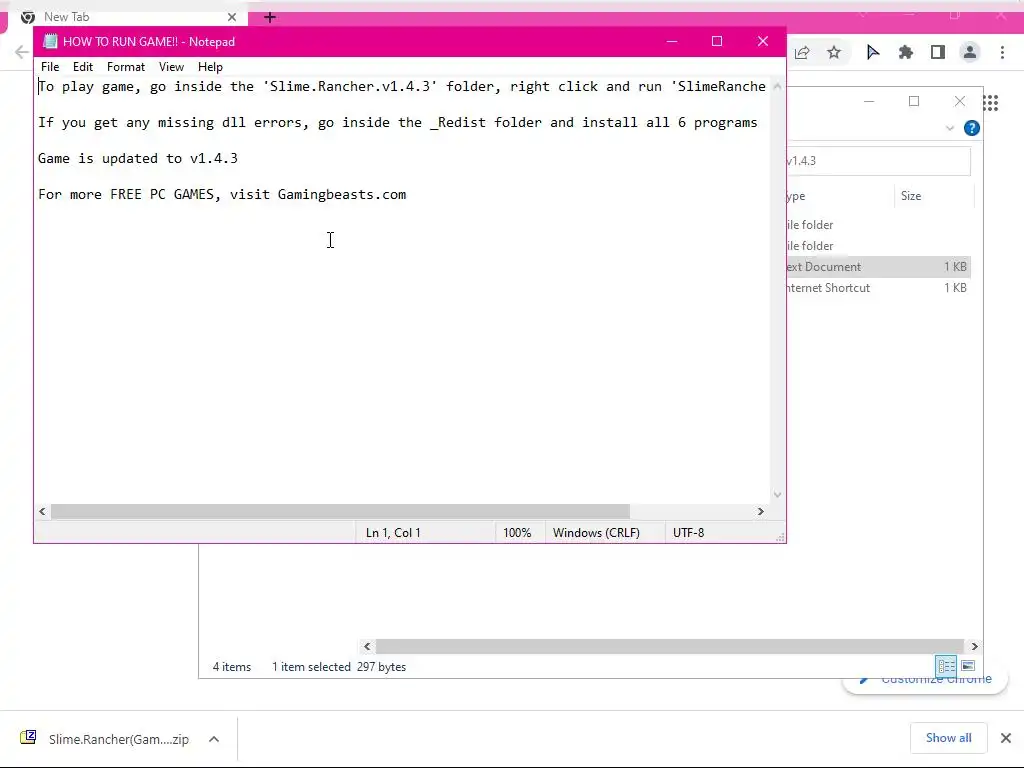Click Notepad vertical scroll down arrow
1024x768 pixels.
[777, 494]
